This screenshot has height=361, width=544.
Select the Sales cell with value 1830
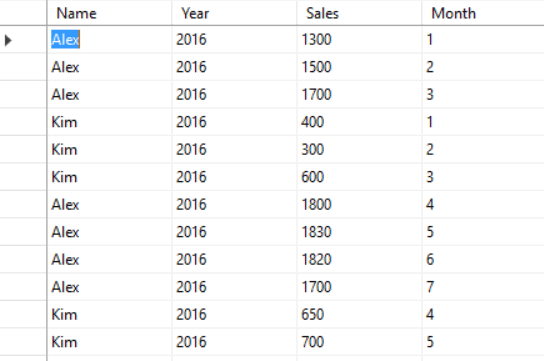pyautogui.click(x=359, y=232)
